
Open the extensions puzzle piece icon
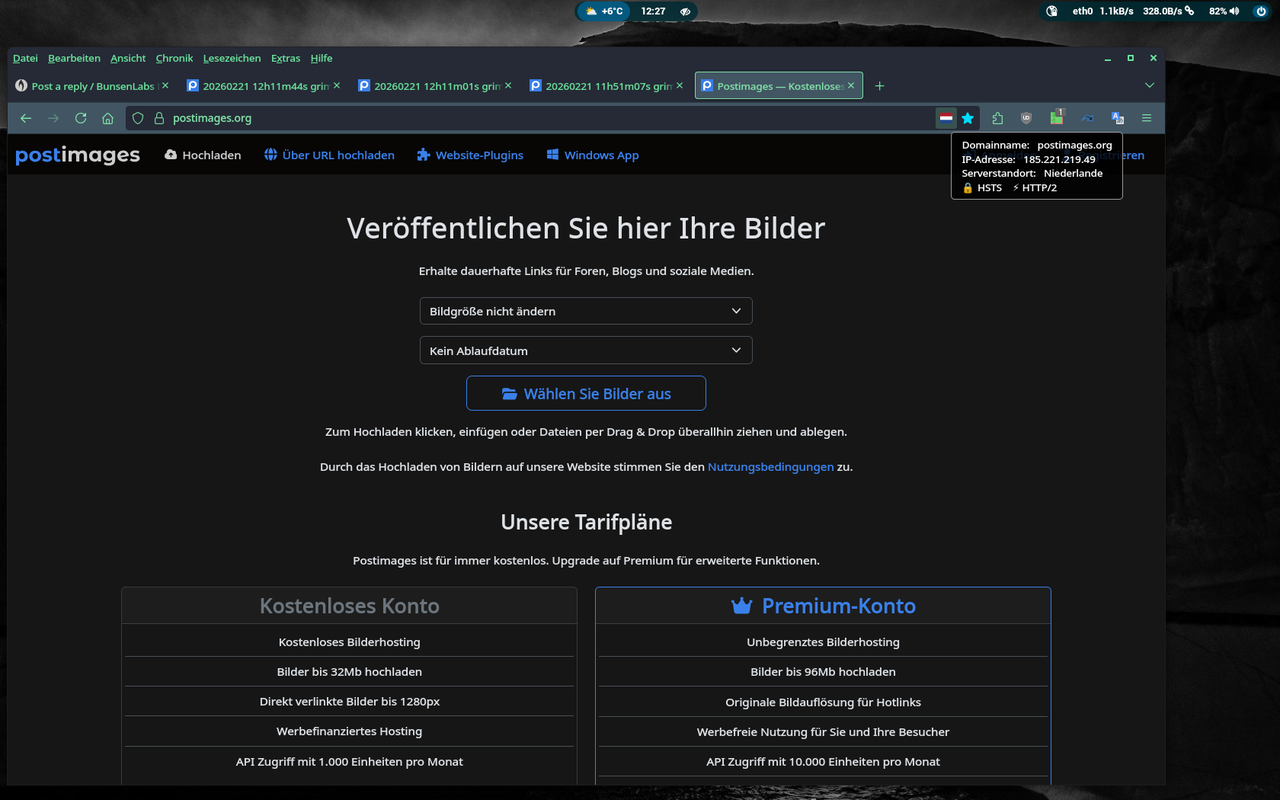(997, 118)
